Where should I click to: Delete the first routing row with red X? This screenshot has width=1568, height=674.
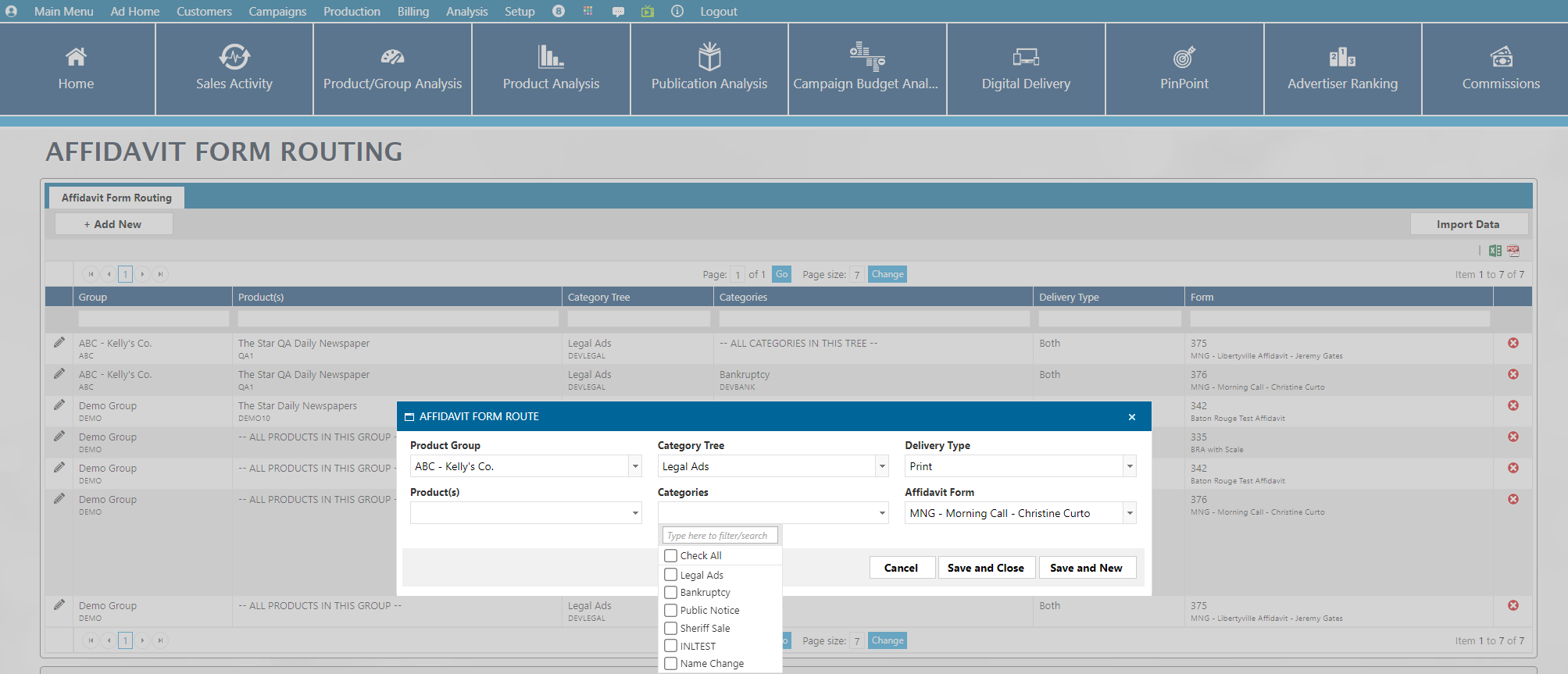pos(1513,343)
